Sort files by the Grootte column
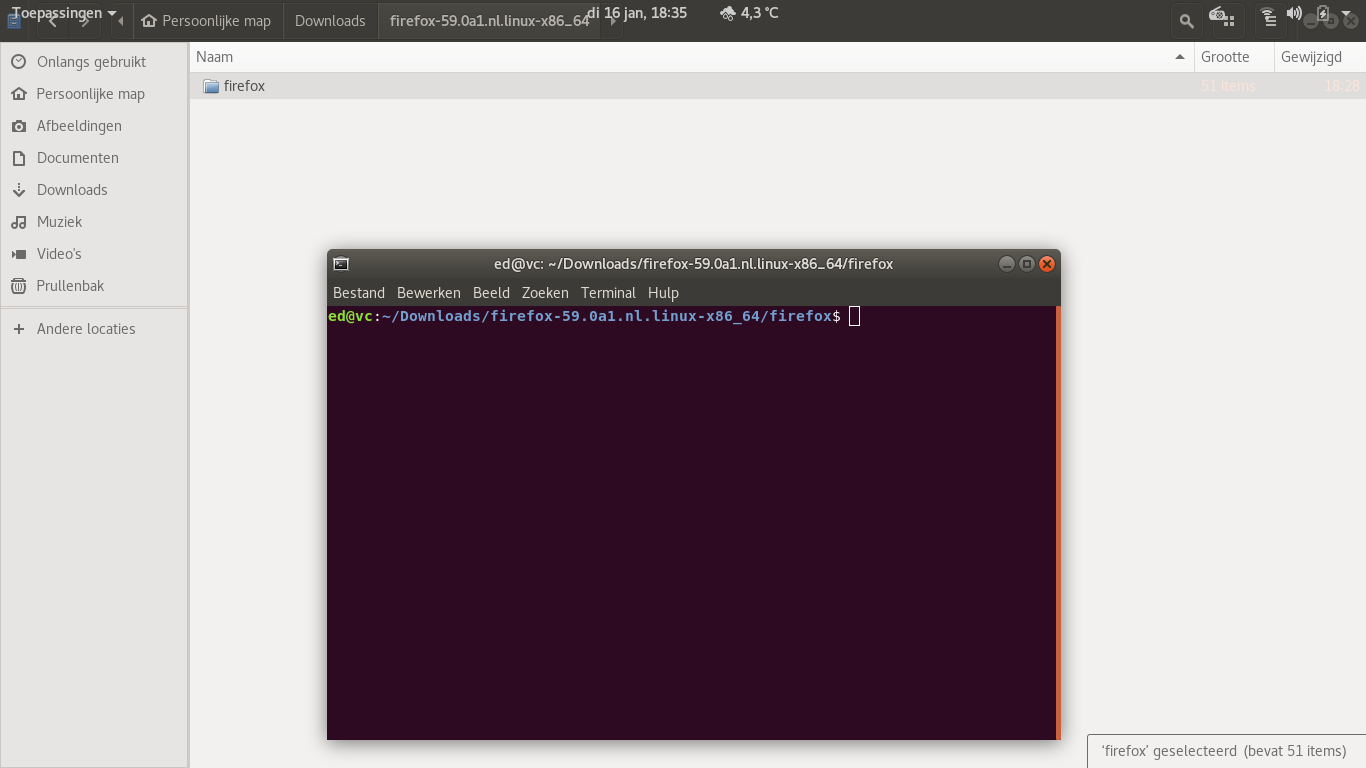This screenshot has width=1366, height=768. click(x=1234, y=57)
